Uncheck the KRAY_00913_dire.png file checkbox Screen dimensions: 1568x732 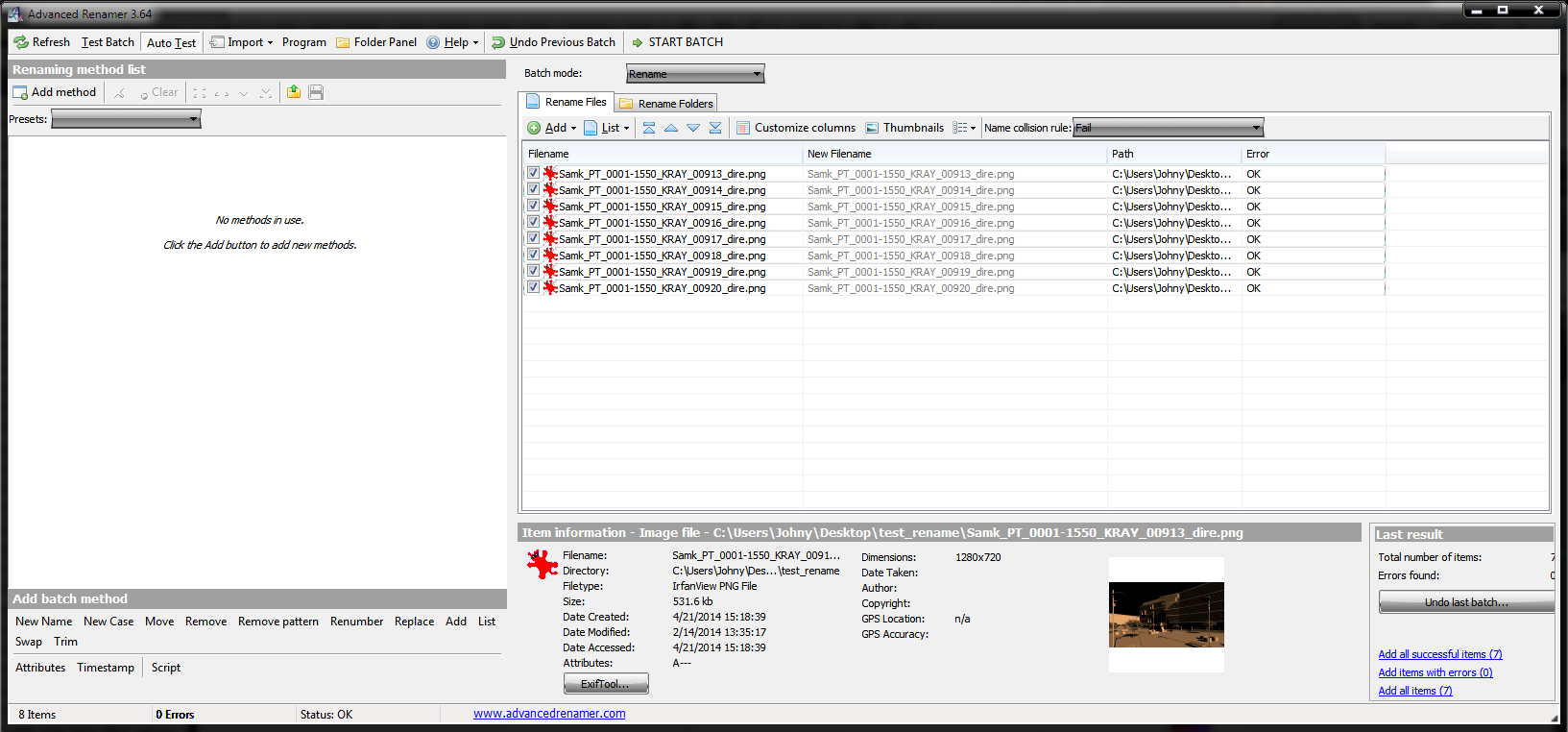[x=533, y=173]
